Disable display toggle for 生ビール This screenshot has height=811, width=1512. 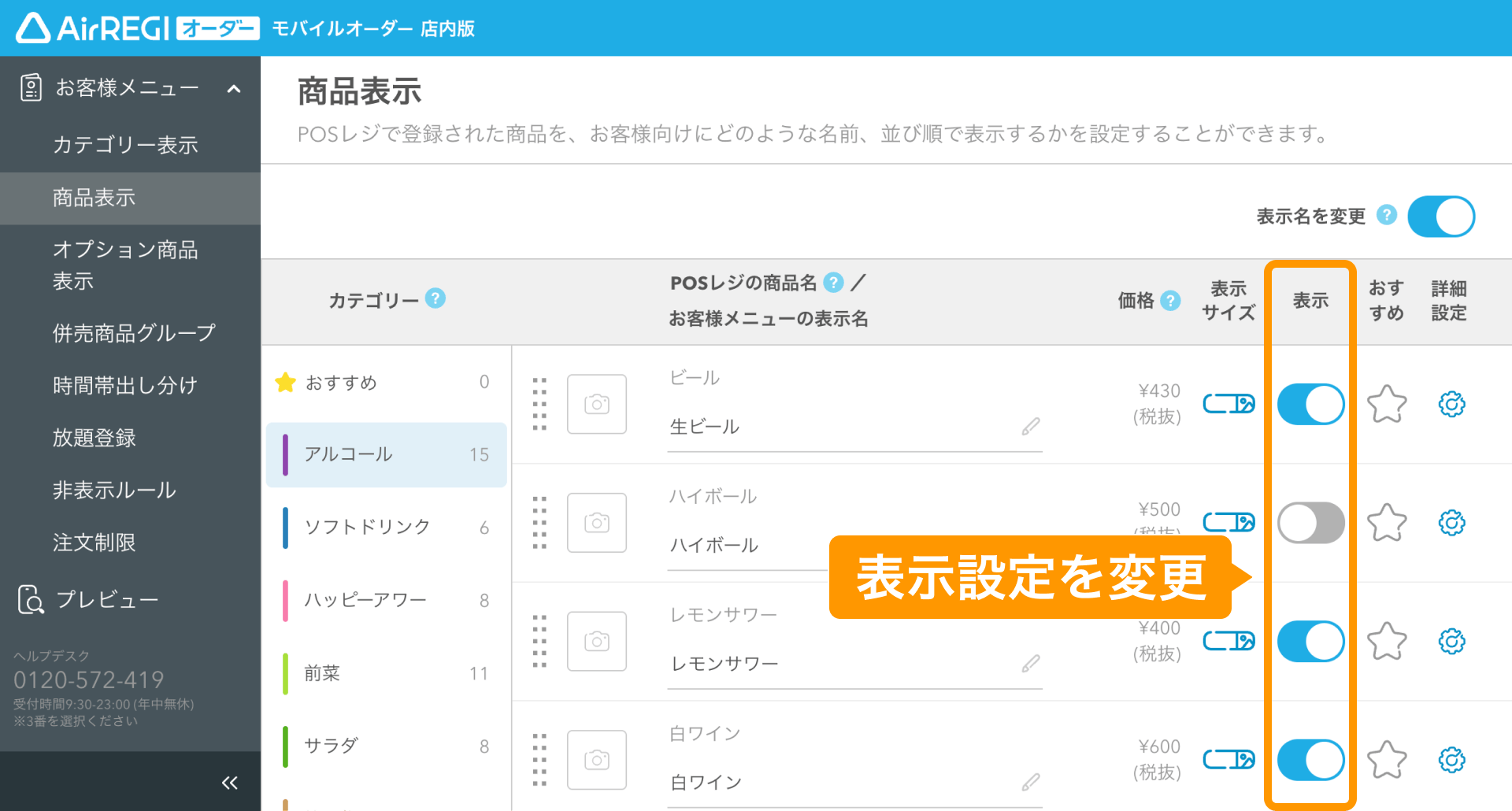click(x=1310, y=405)
